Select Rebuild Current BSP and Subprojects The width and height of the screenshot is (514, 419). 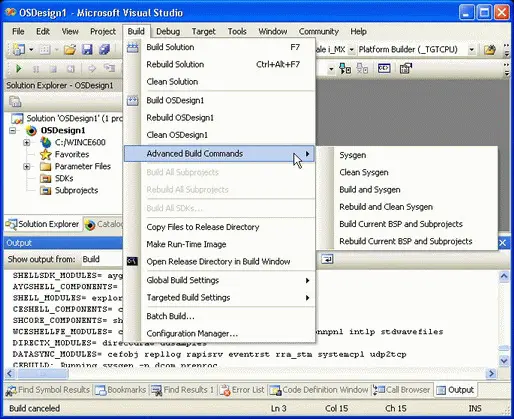[407, 241]
